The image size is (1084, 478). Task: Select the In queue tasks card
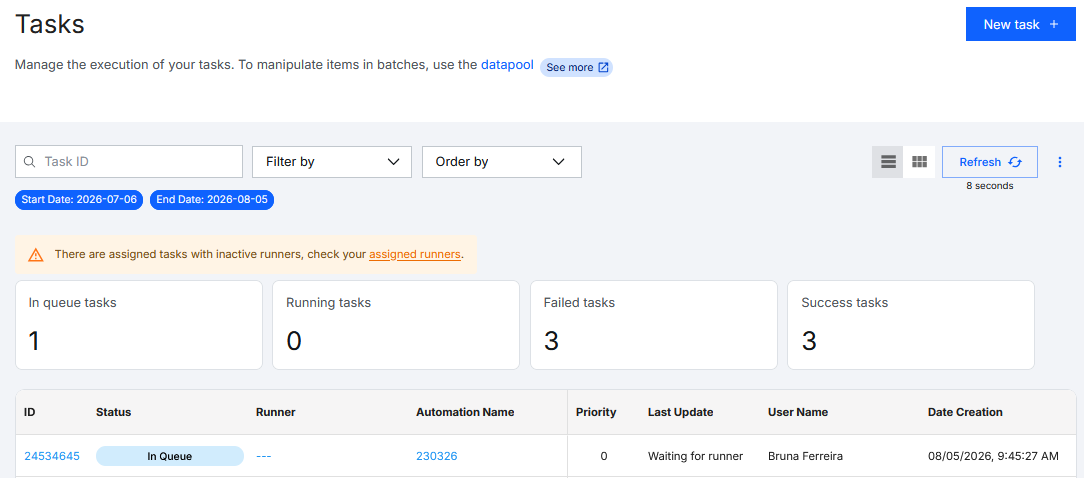click(139, 325)
